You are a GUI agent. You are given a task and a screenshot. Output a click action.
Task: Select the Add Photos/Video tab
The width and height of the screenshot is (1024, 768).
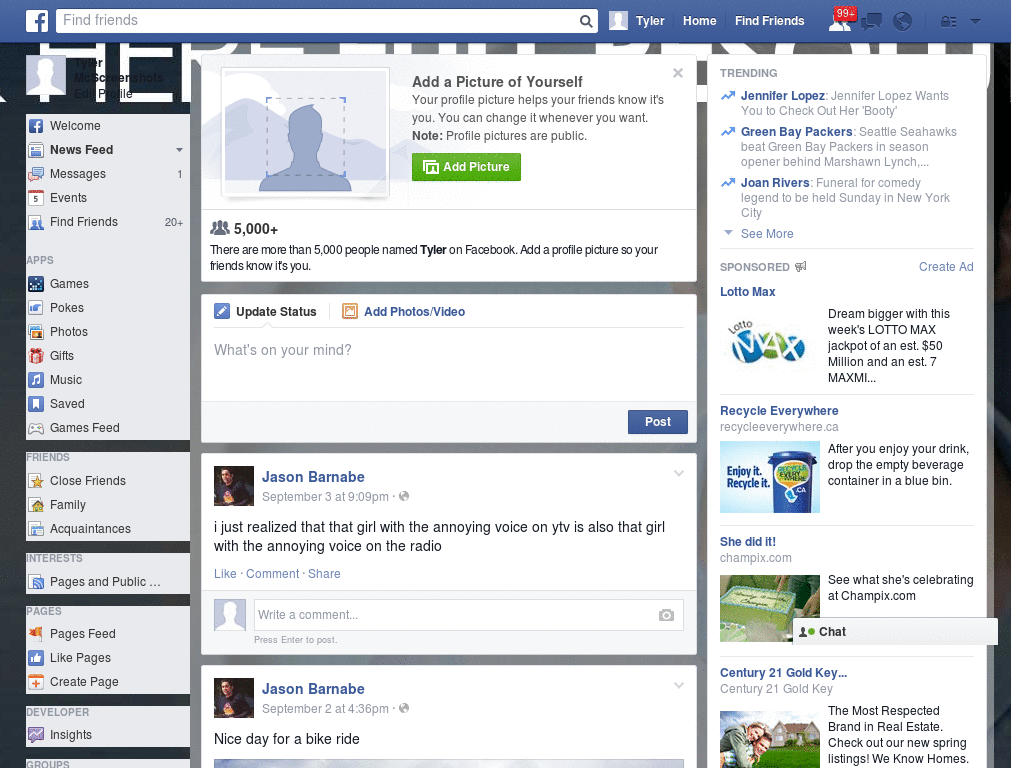404,312
